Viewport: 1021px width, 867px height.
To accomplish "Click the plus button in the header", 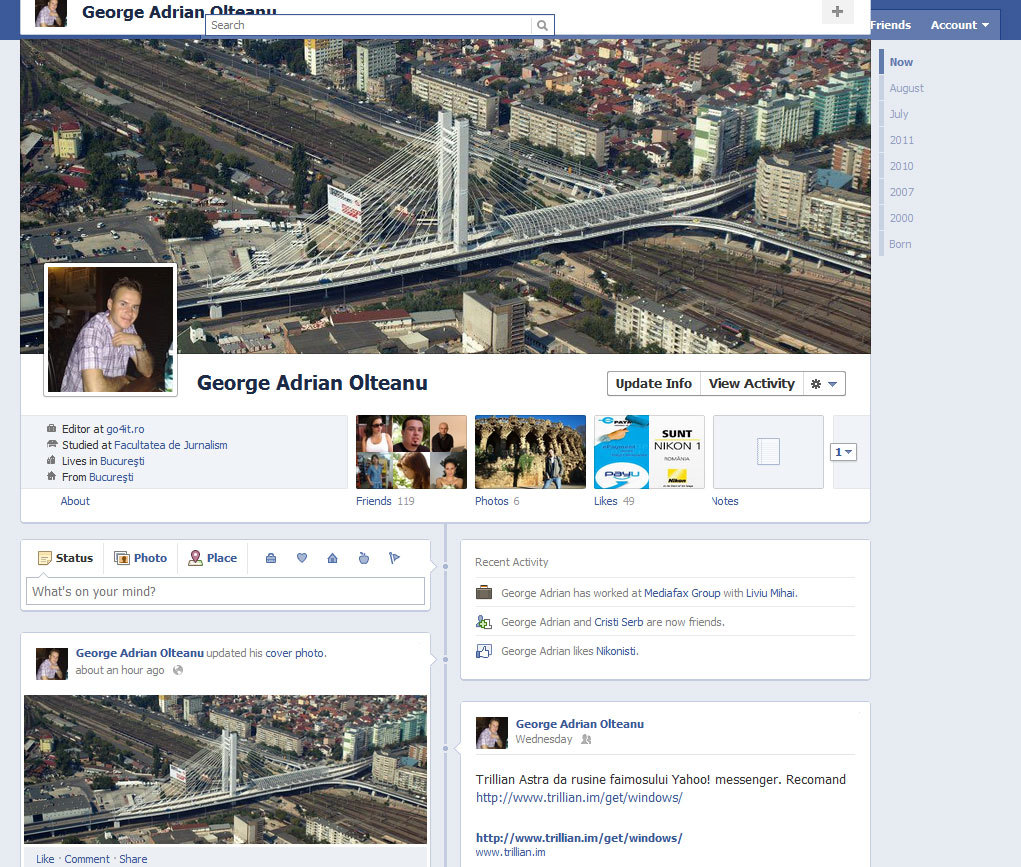I will pyautogui.click(x=837, y=11).
